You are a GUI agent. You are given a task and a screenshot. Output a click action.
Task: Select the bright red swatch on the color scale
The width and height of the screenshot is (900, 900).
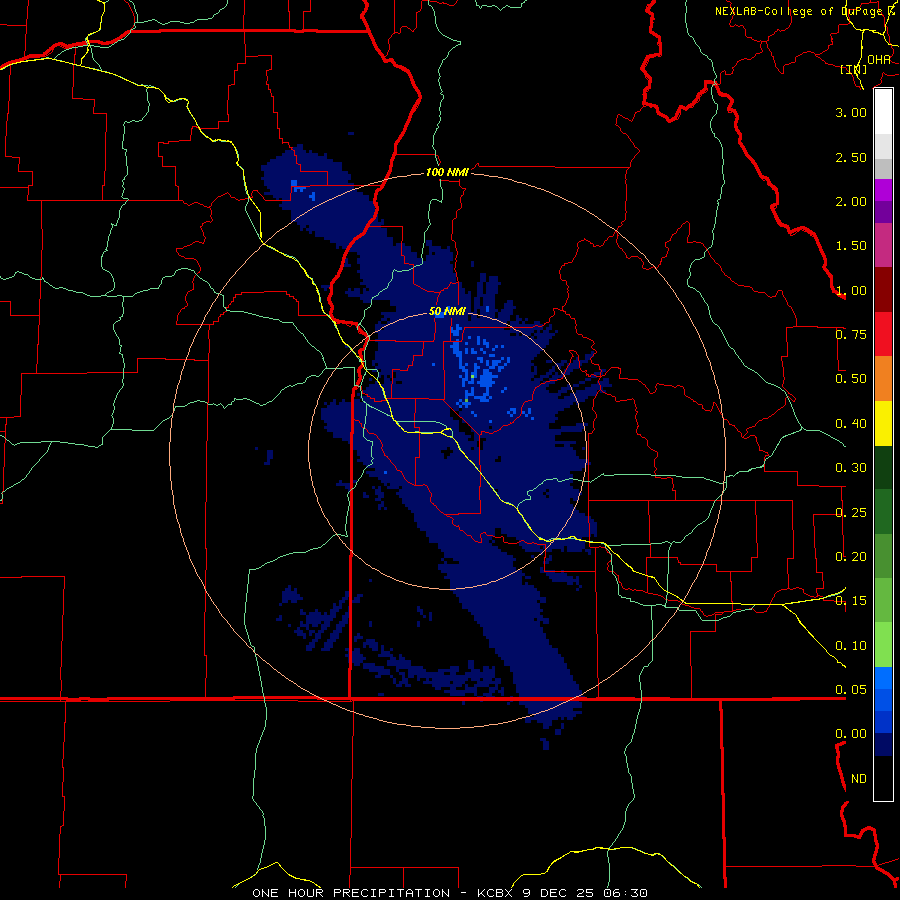883,334
